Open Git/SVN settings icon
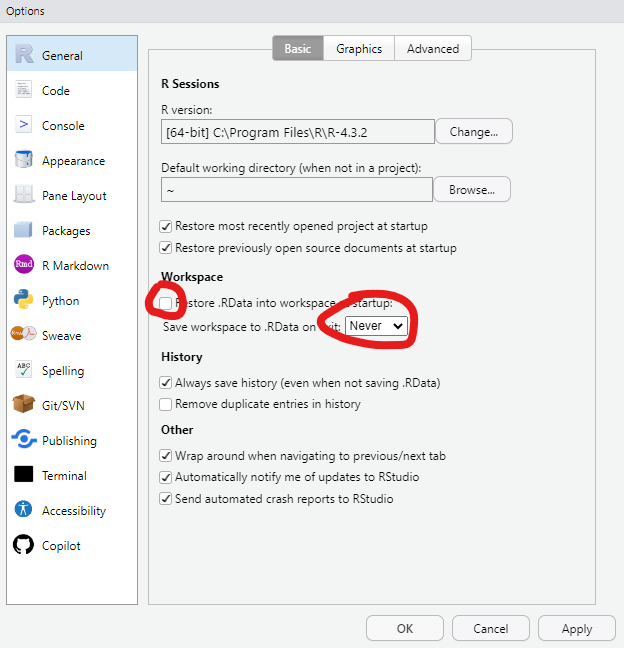This screenshot has height=648, width=624. coord(24,406)
